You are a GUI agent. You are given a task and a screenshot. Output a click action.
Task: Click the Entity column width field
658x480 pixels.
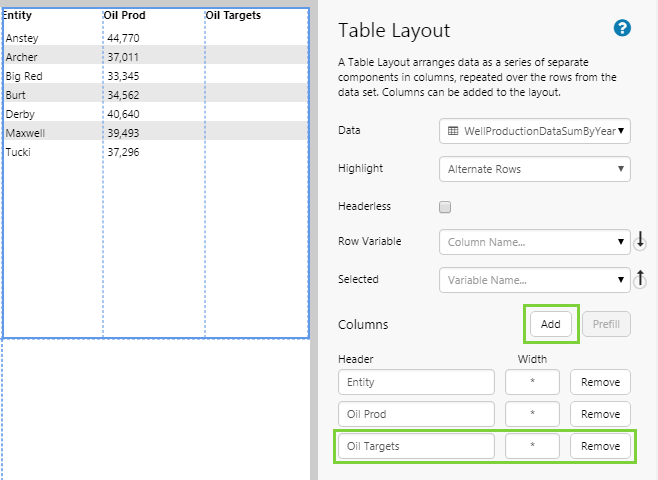532,382
